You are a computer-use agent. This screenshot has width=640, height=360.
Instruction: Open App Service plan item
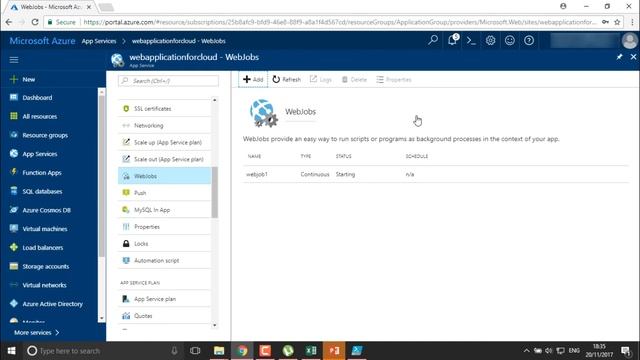click(x=165, y=299)
